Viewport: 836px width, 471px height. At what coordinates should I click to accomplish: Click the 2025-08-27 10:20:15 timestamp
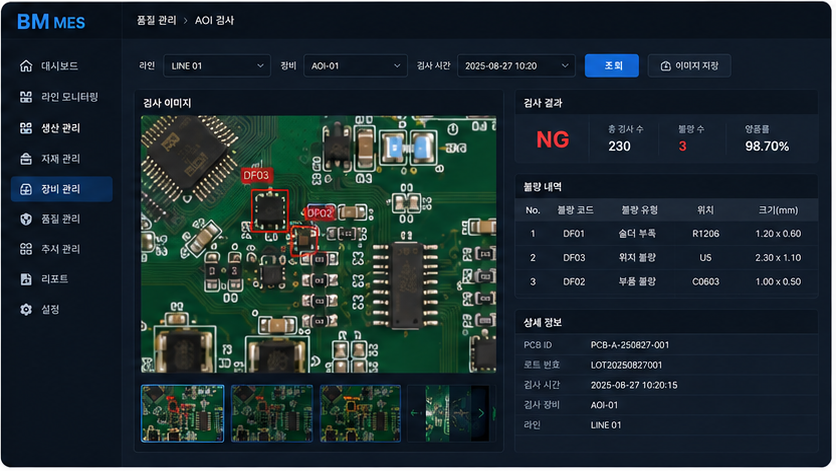pyautogui.click(x=634, y=385)
